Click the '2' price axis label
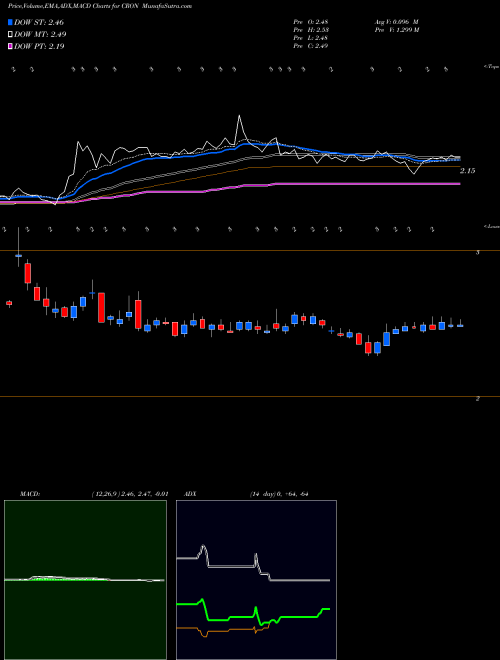 click(x=477, y=399)
